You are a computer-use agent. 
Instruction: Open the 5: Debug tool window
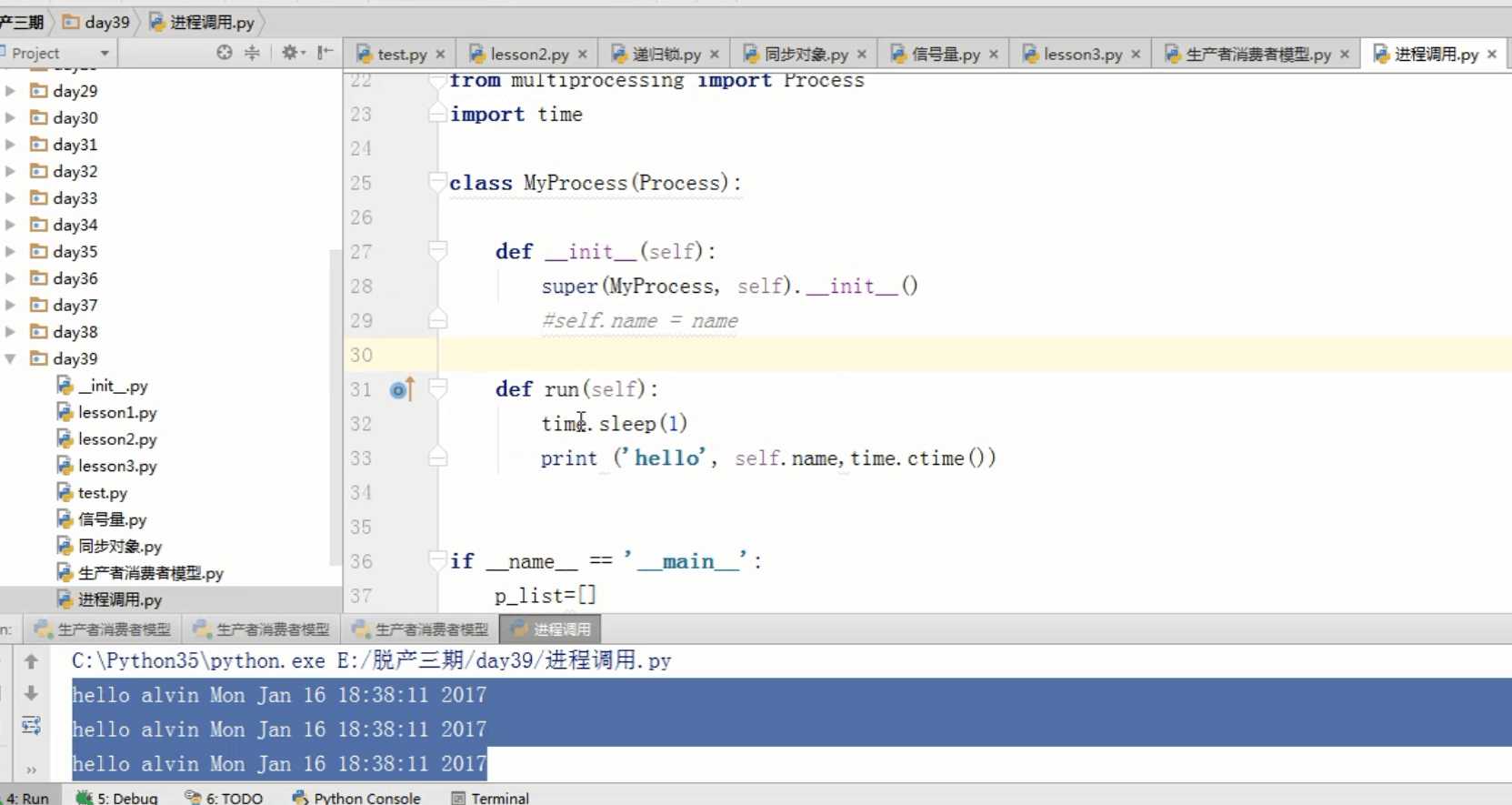(117, 798)
